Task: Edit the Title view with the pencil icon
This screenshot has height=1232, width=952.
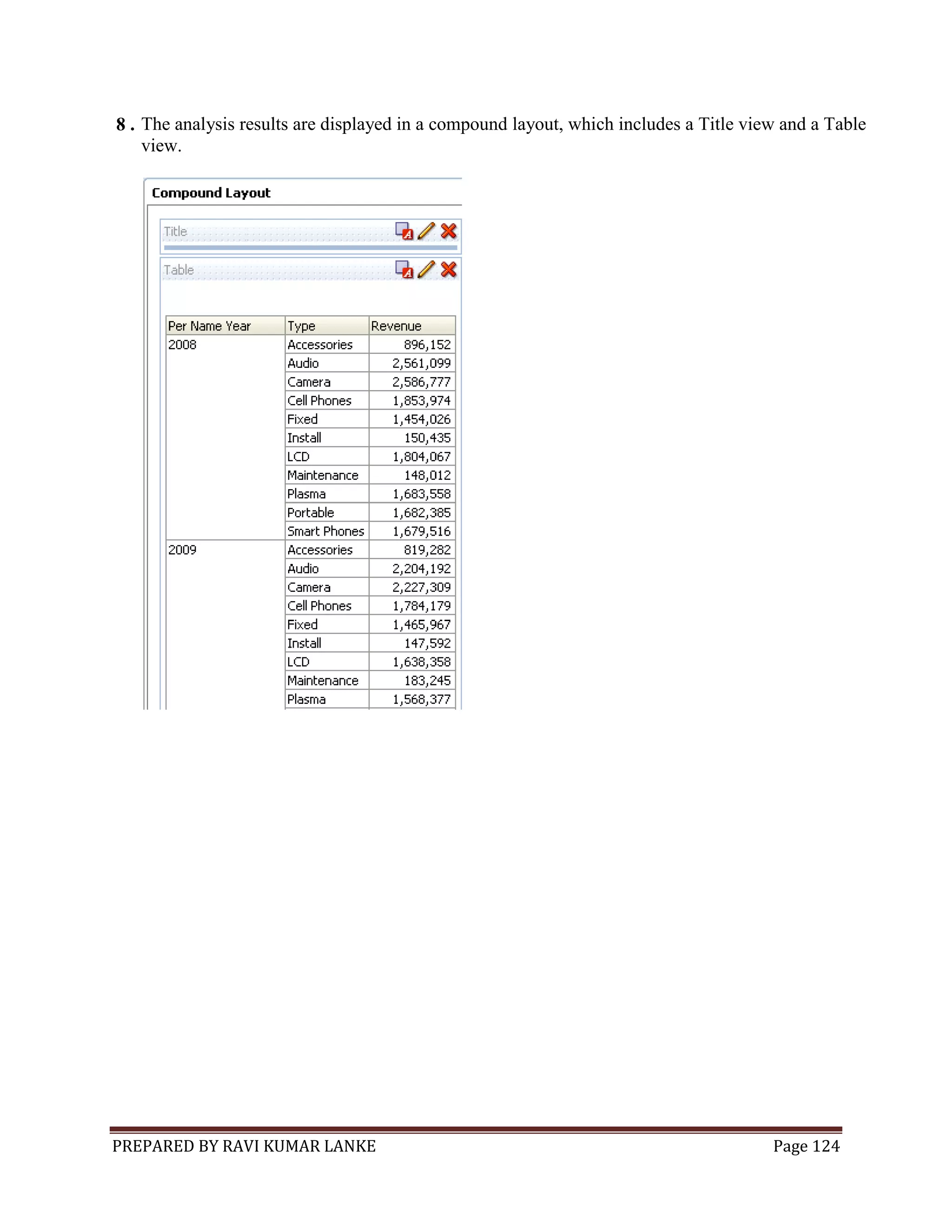Action: pyautogui.click(x=426, y=231)
